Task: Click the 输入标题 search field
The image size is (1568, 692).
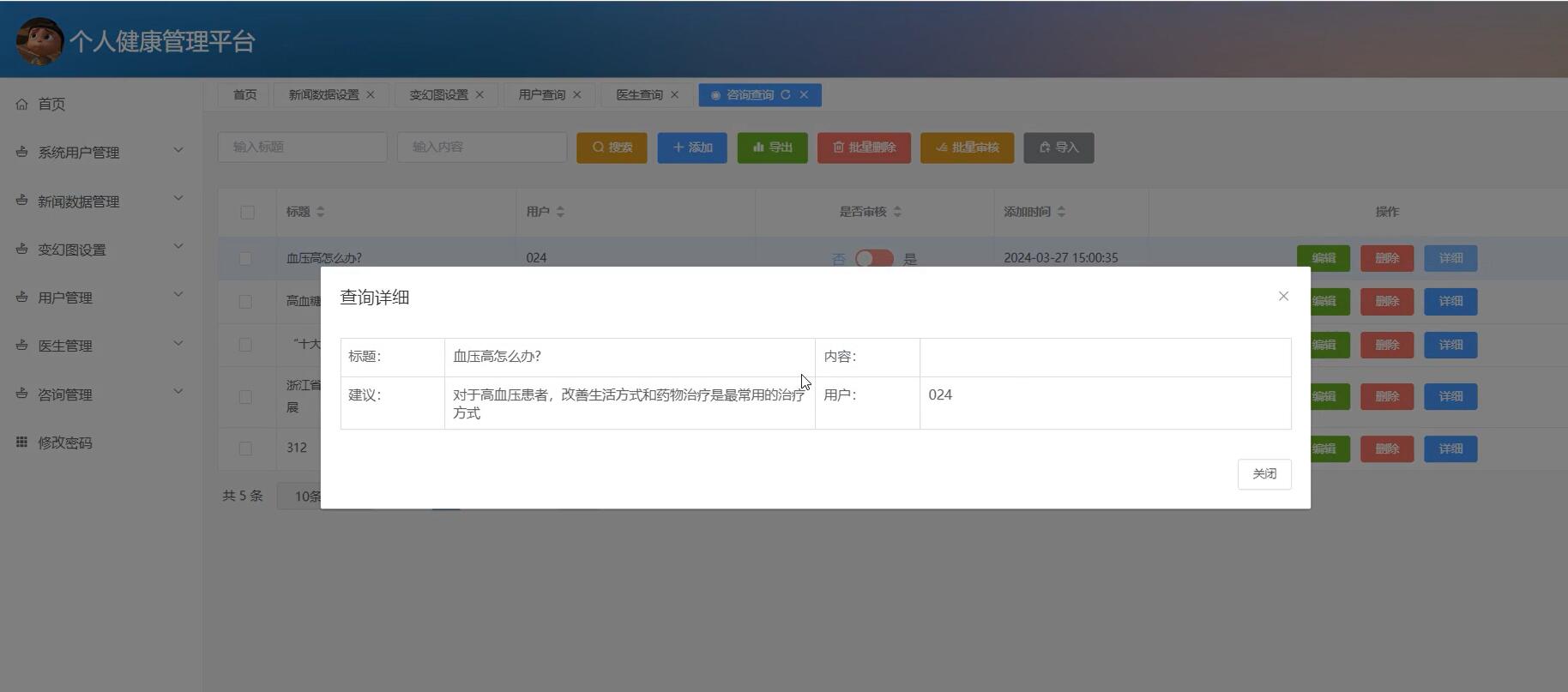Action: [x=303, y=147]
